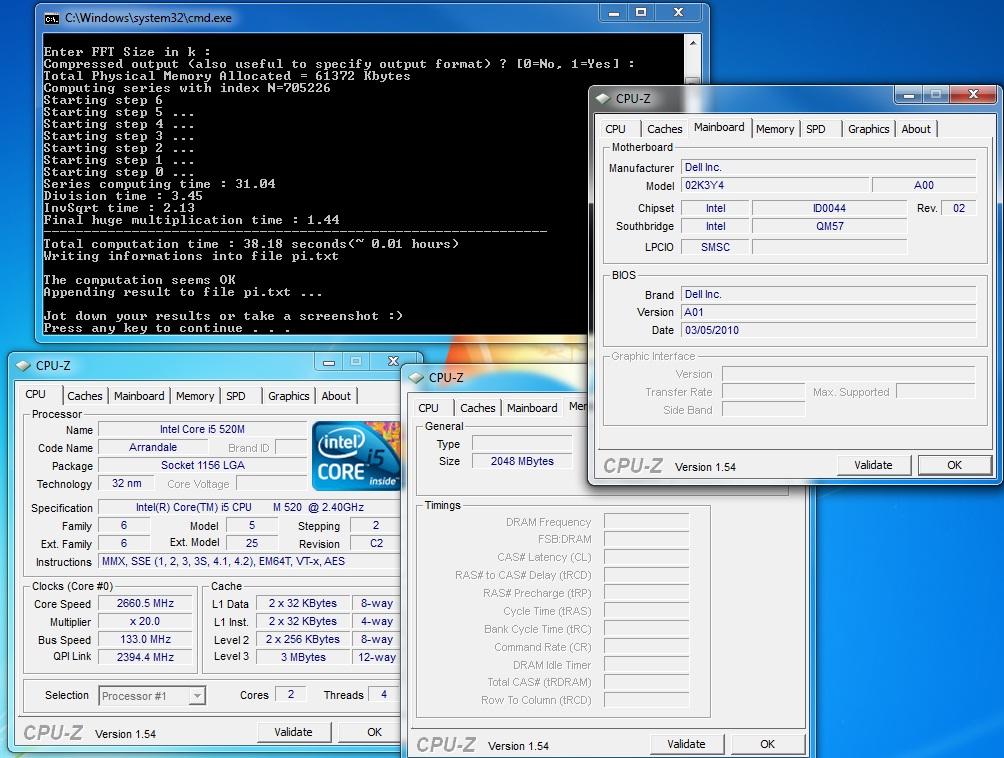Minimize the cmd.exe window

(613, 13)
